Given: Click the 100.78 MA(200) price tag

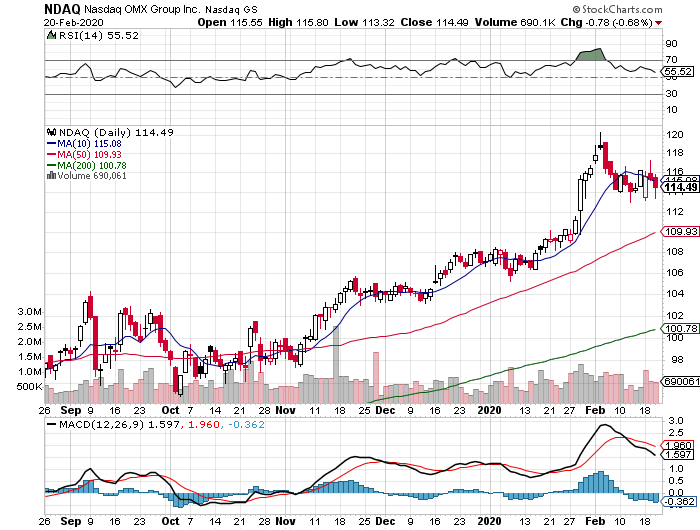Looking at the screenshot, I should click(x=679, y=328).
